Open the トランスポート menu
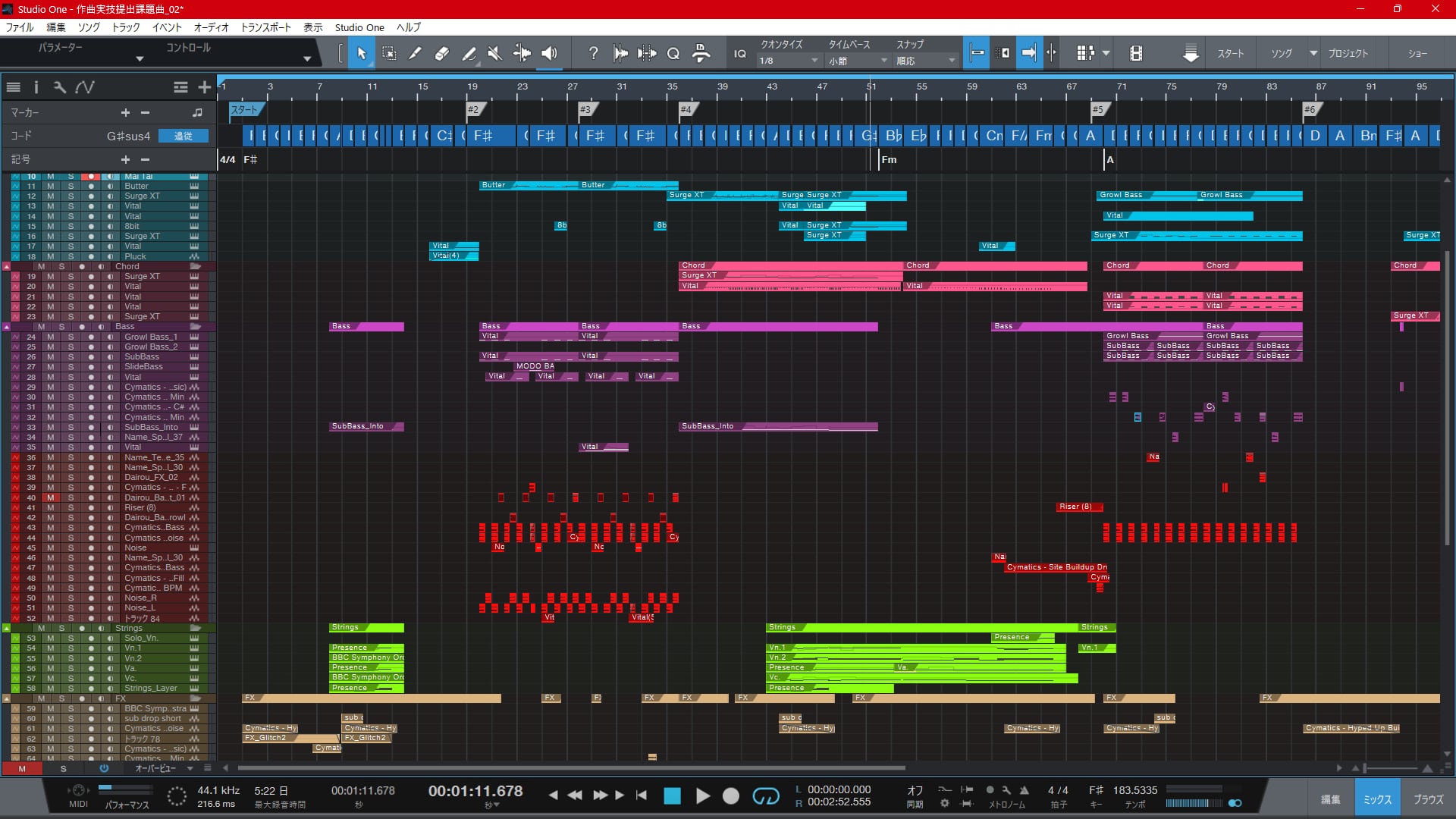Image resolution: width=1456 pixels, height=819 pixels. pos(265,27)
